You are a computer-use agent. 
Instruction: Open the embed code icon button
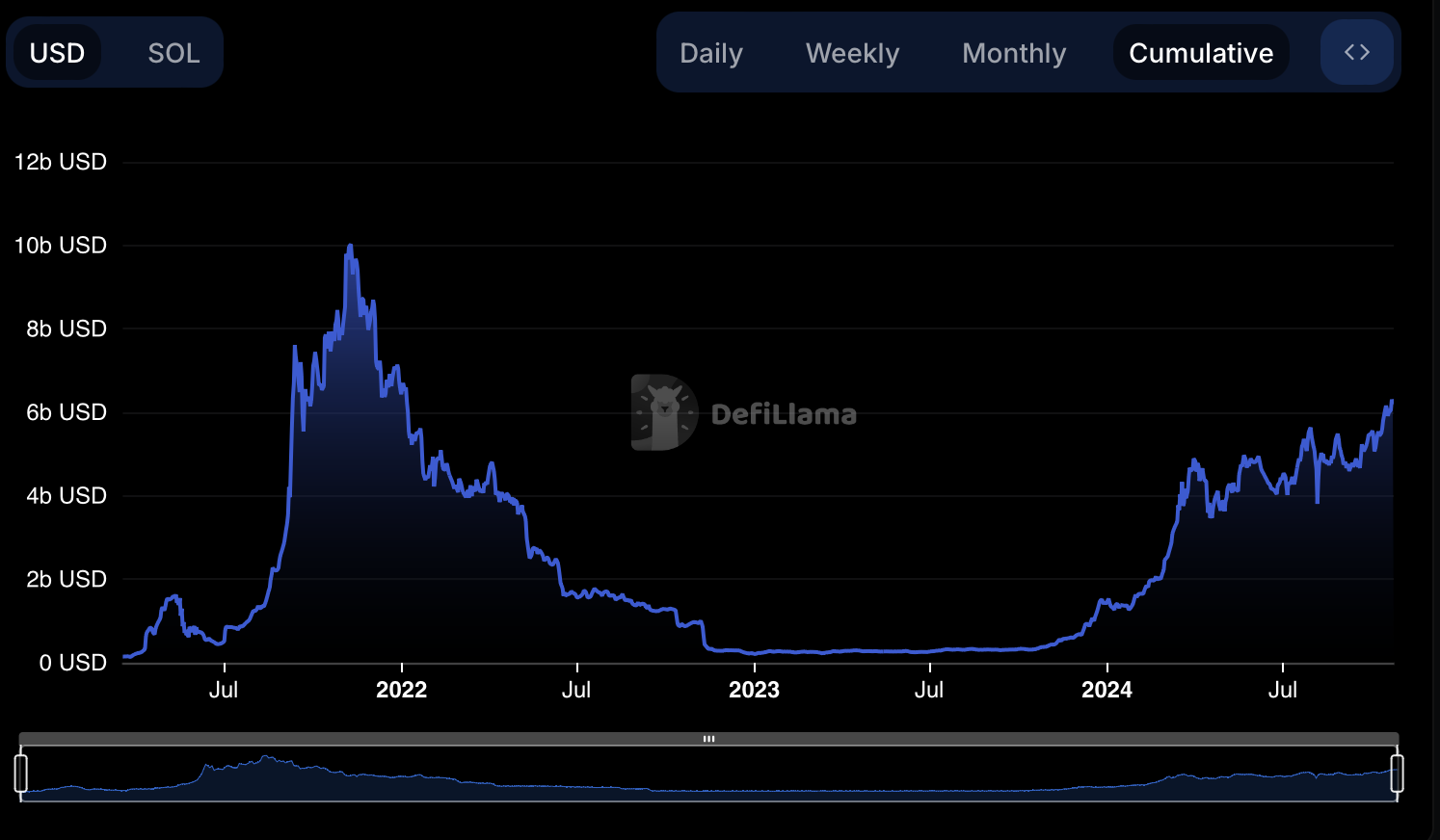pyautogui.click(x=1357, y=52)
